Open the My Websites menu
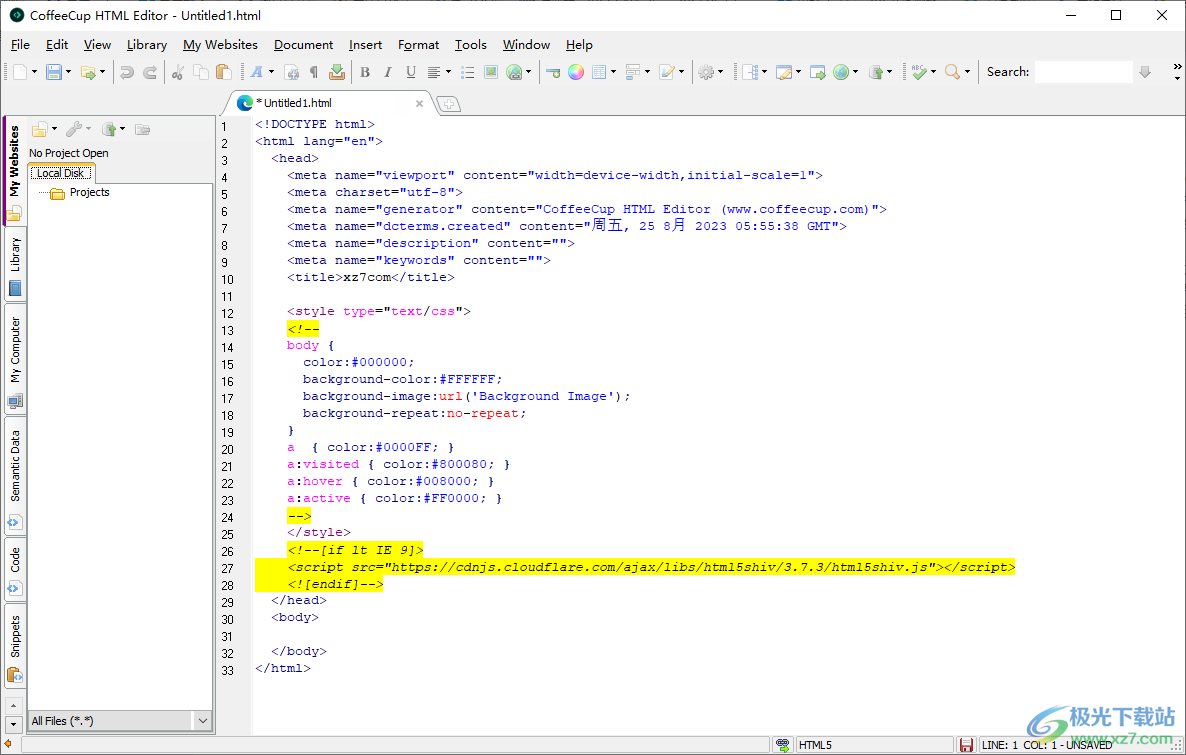The height and width of the screenshot is (755, 1186). click(x=220, y=45)
